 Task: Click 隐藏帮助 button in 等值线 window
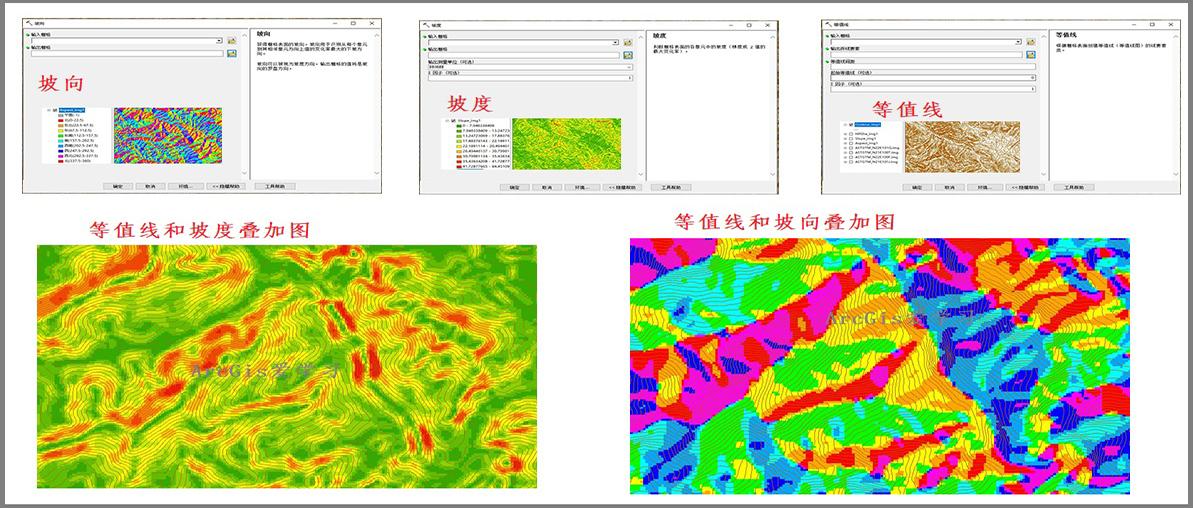pyautogui.click(x=1025, y=187)
